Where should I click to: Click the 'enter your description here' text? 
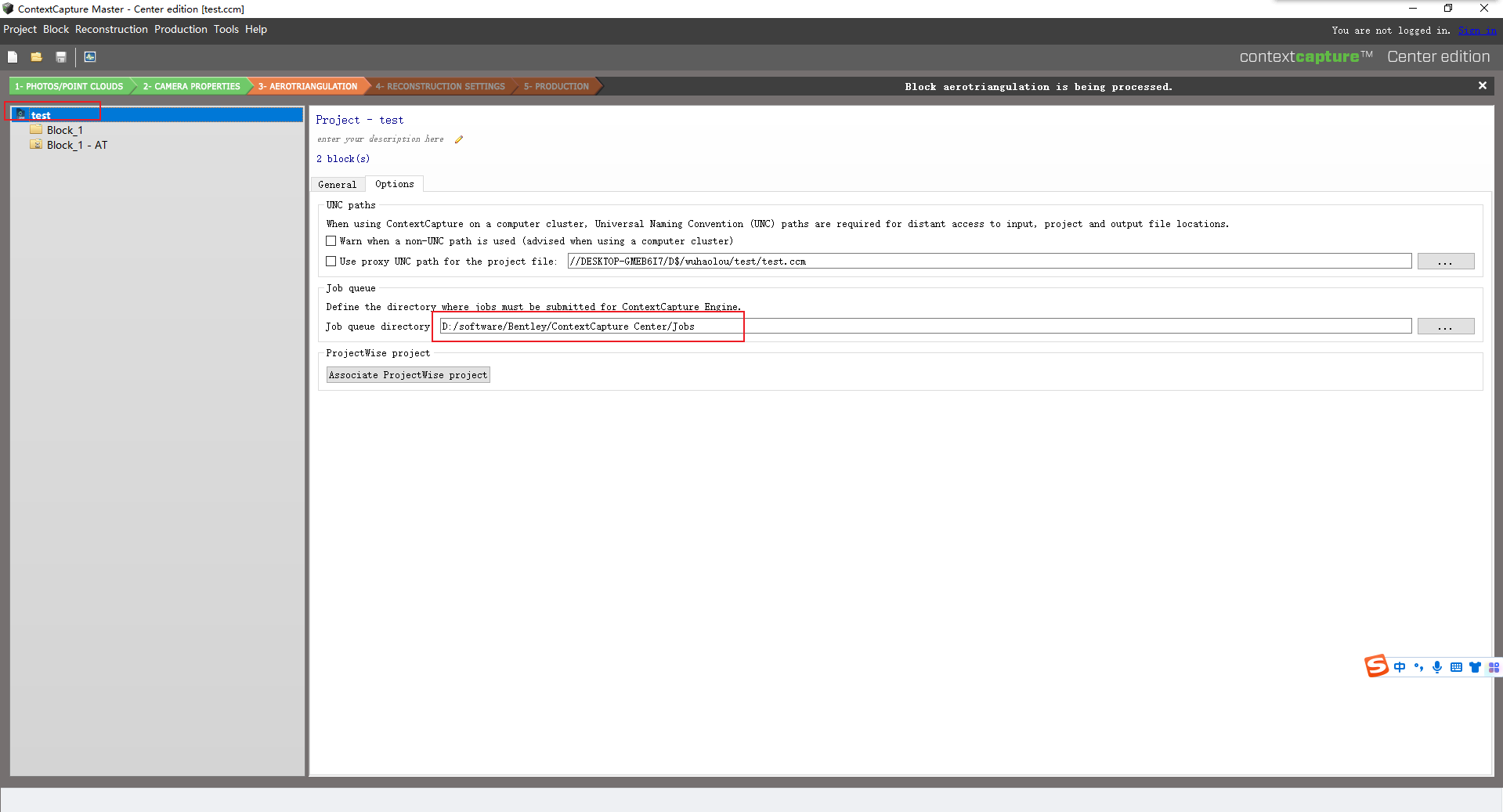click(x=380, y=139)
